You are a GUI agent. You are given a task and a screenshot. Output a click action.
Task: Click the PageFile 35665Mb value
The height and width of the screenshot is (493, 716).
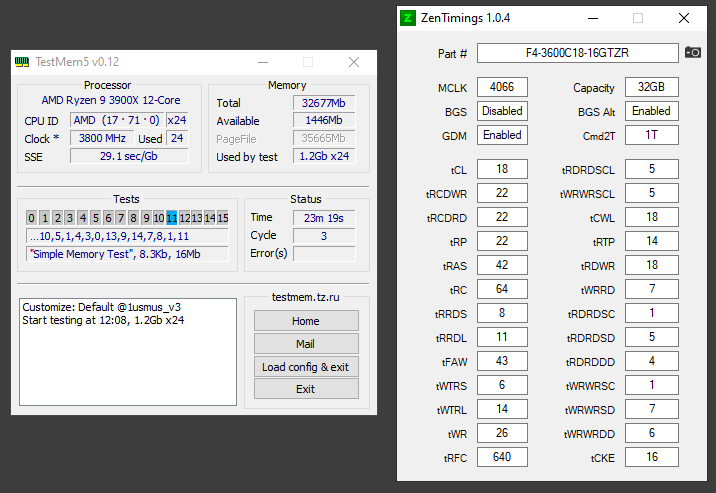324,138
